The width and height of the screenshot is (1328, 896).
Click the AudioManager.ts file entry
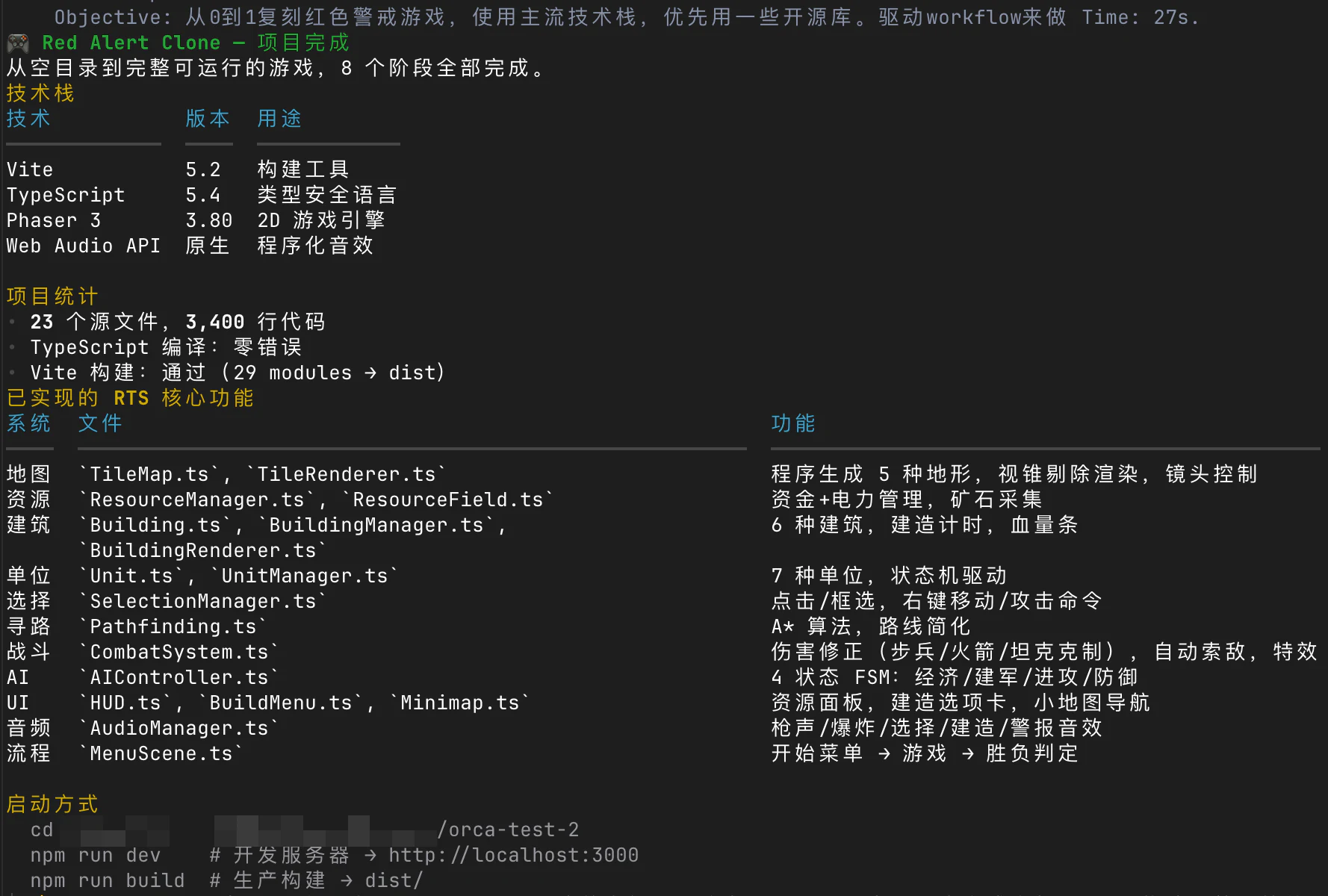click(x=179, y=728)
